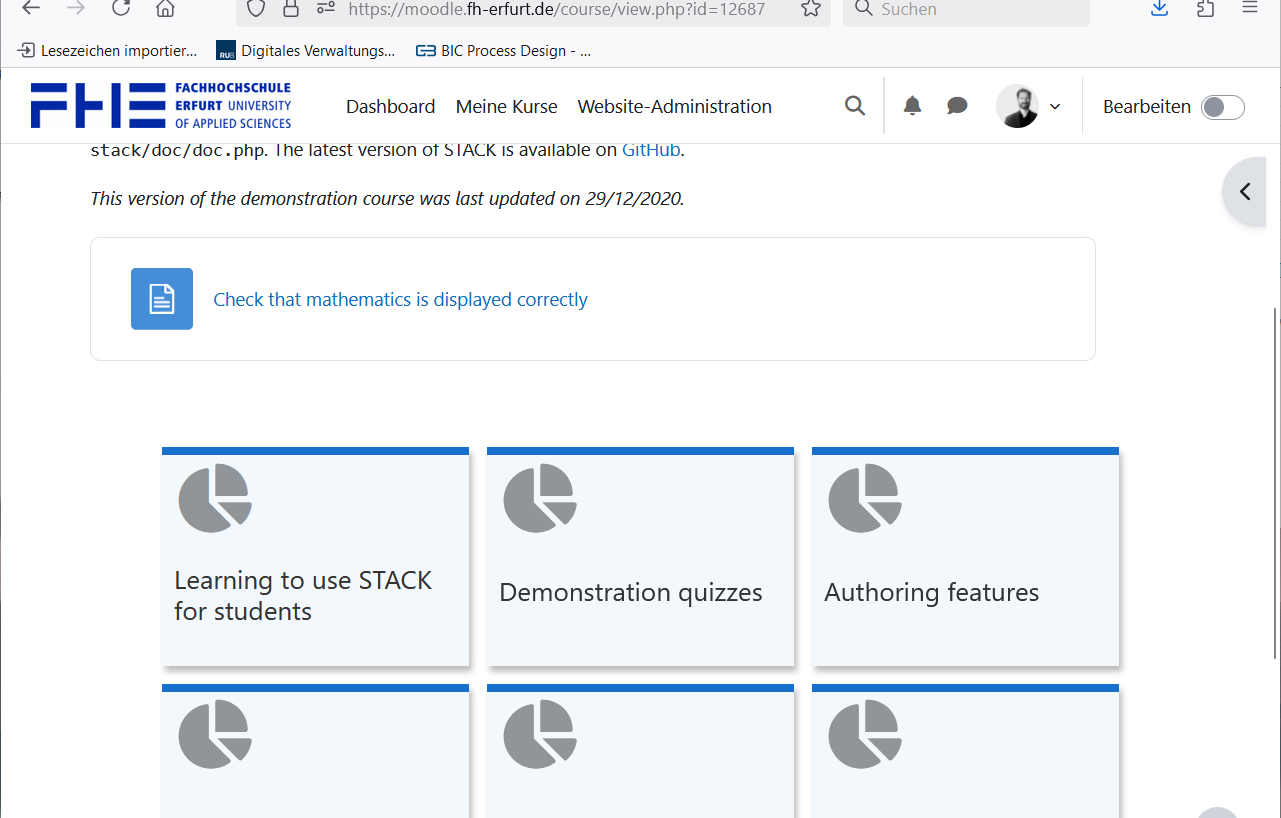Click the browser reload icon
This screenshot has height=818, width=1281.
click(x=121, y=9)
